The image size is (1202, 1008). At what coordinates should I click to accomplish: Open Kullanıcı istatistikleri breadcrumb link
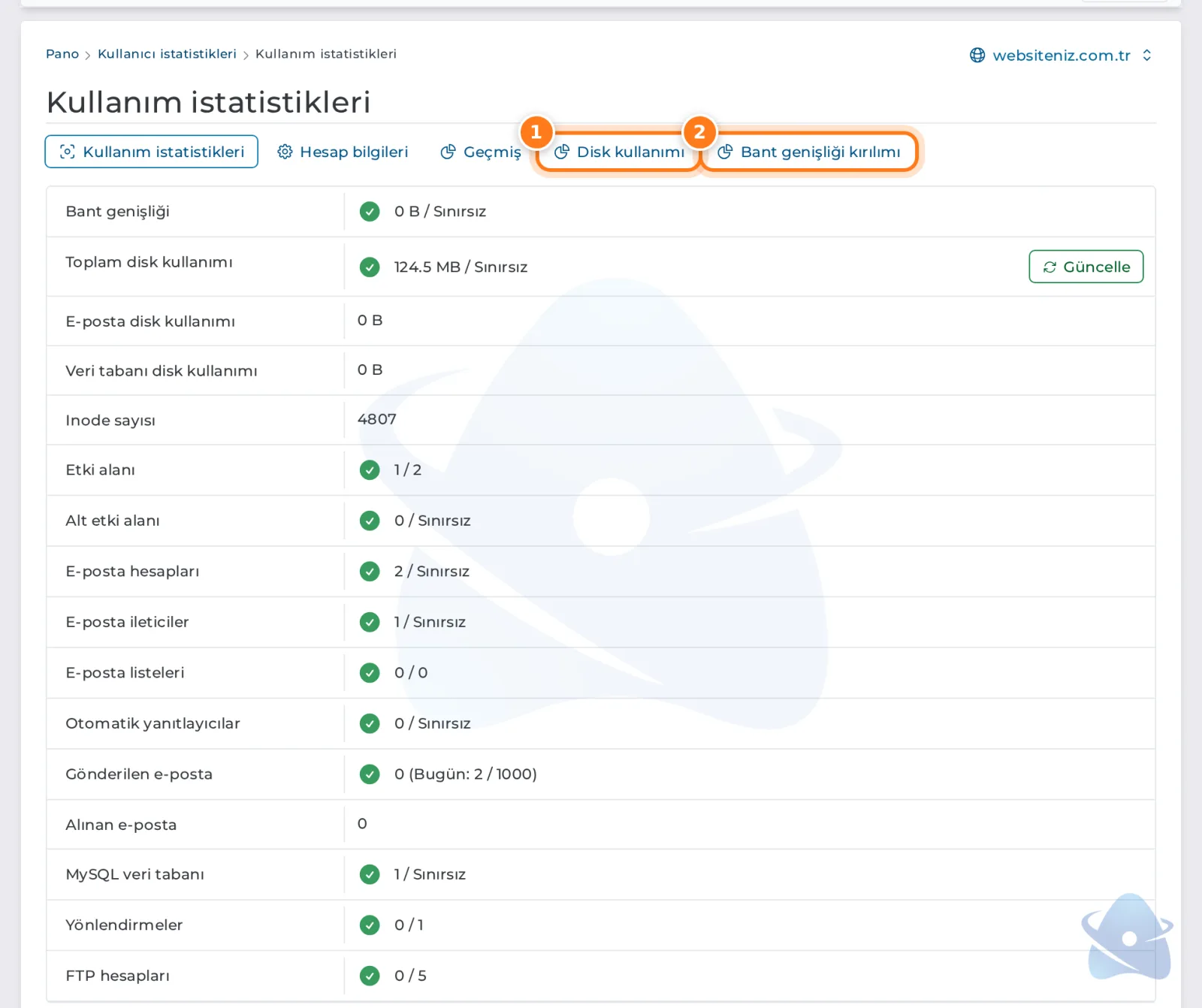click(167, 54)
